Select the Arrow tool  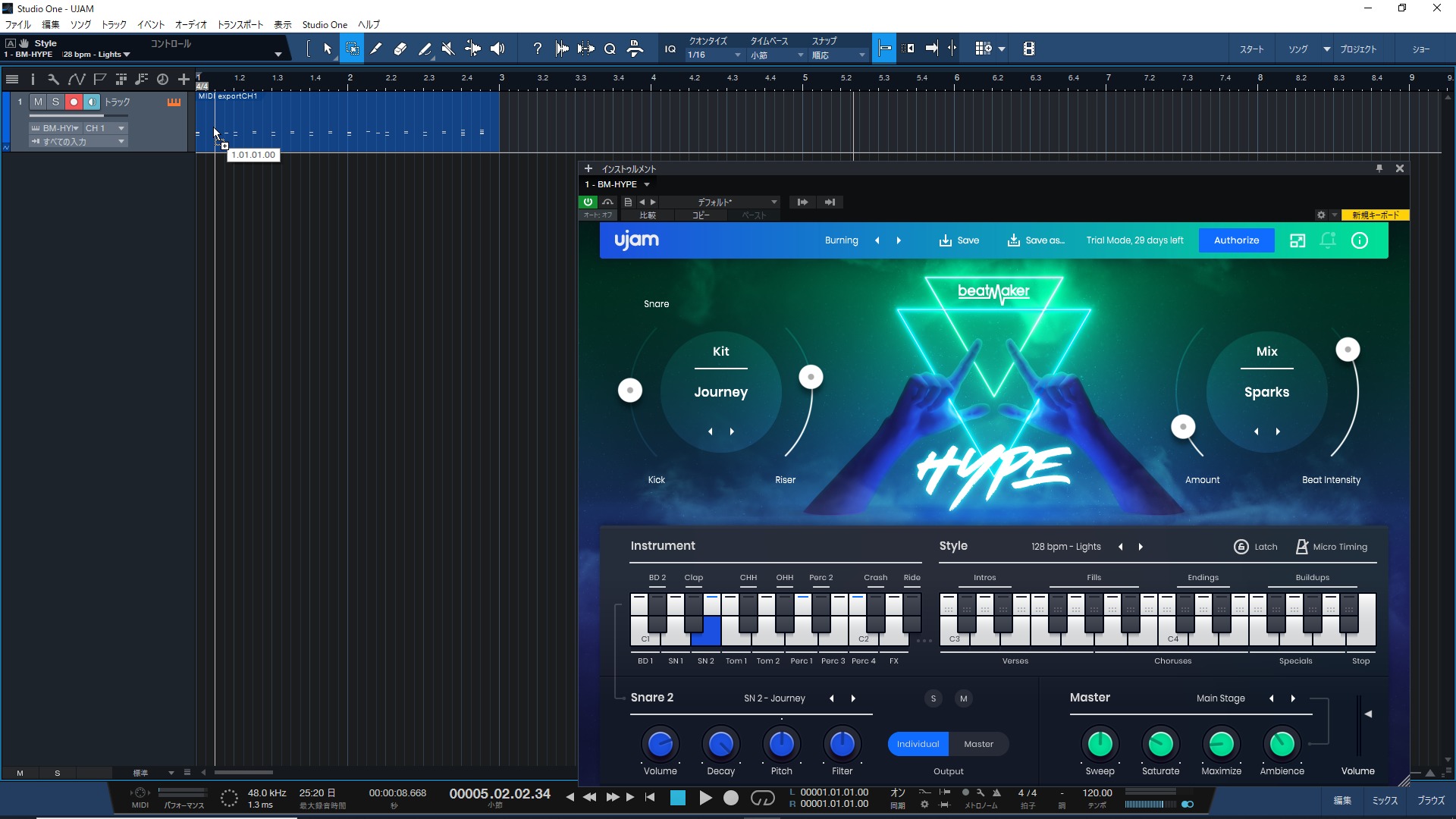[328, 49]
